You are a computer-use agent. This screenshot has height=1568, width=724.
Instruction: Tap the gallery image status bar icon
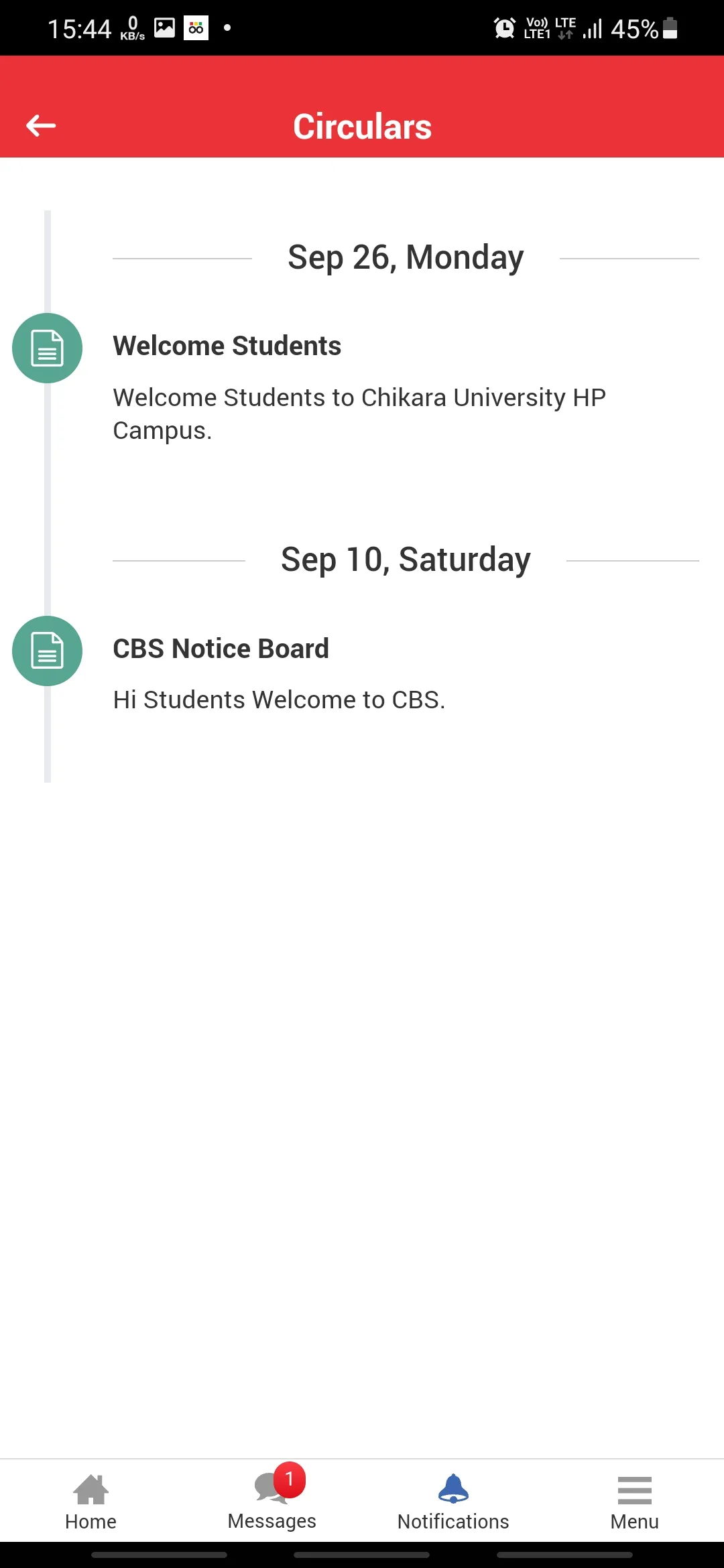pos(164,28)
